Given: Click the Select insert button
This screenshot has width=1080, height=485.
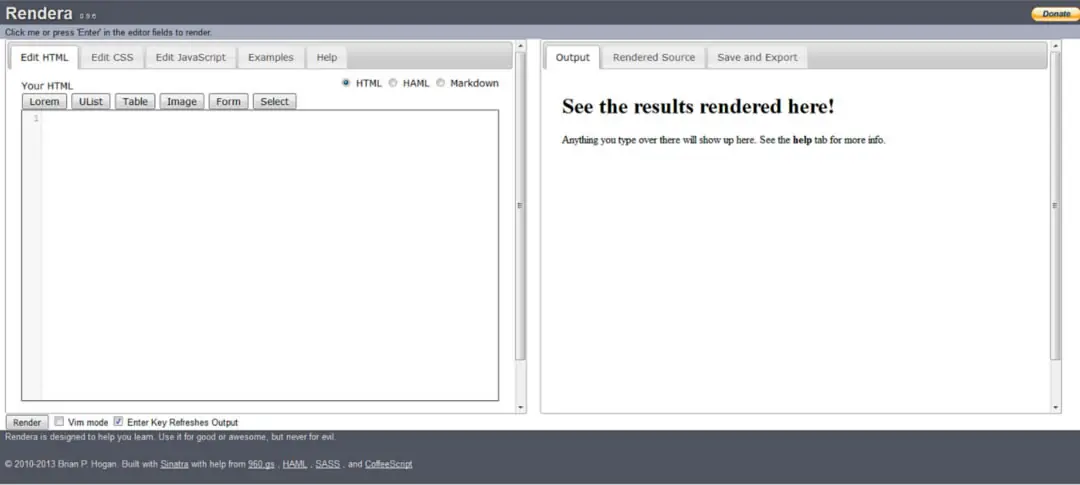Looking at the screenshot, I should click(274, 101).
